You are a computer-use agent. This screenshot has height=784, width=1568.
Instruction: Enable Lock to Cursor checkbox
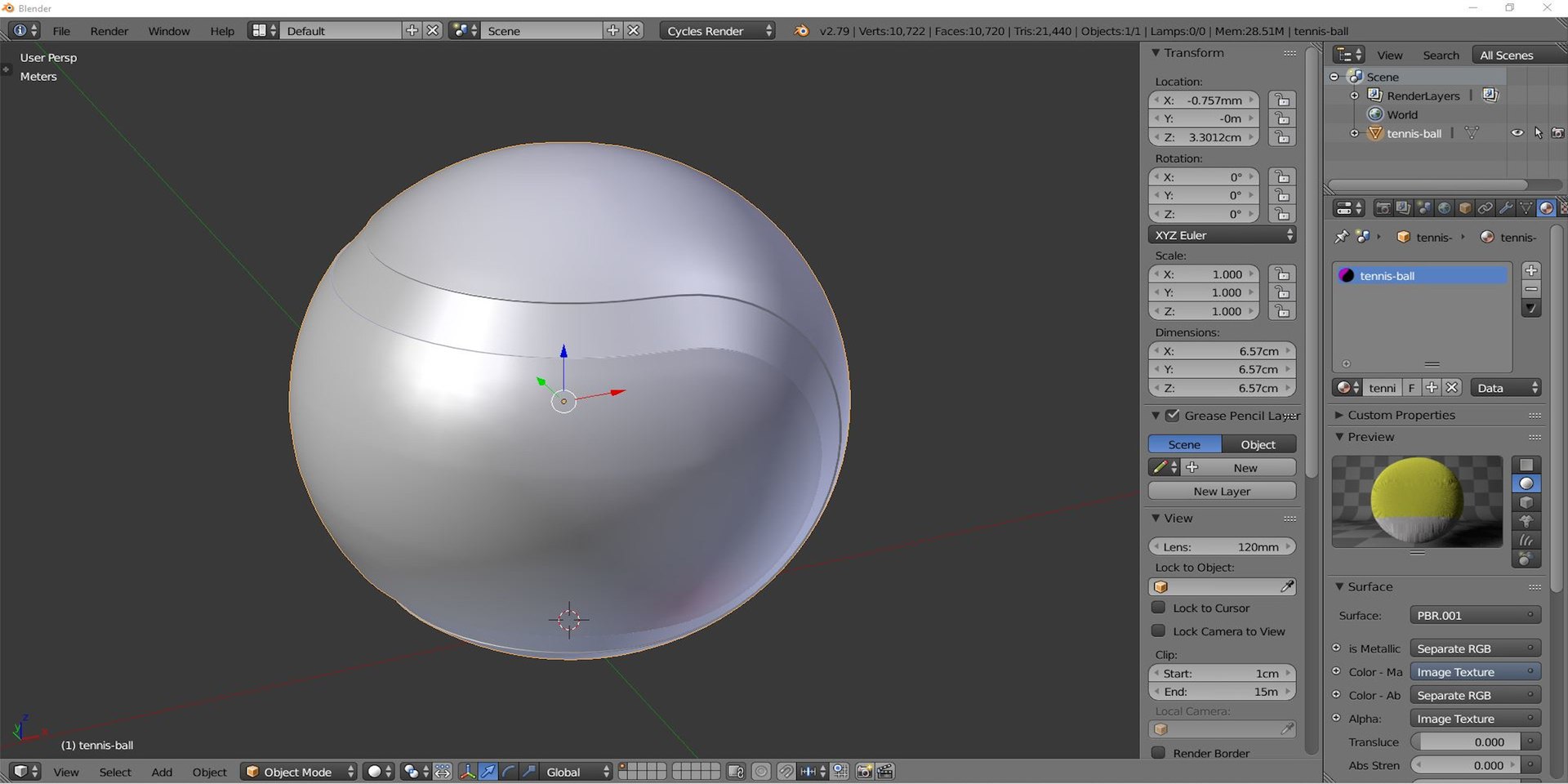1158,608
